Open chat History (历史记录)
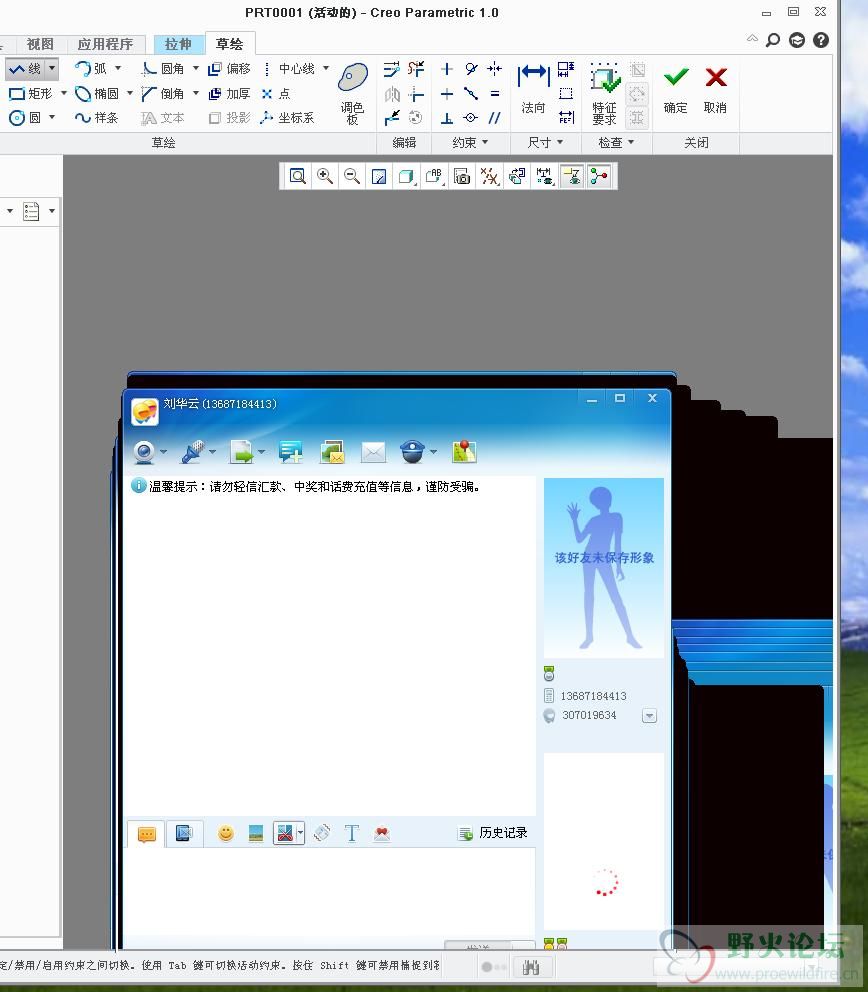Image resolution: width=868 pixels, height=992 pixels. [493, 833]
